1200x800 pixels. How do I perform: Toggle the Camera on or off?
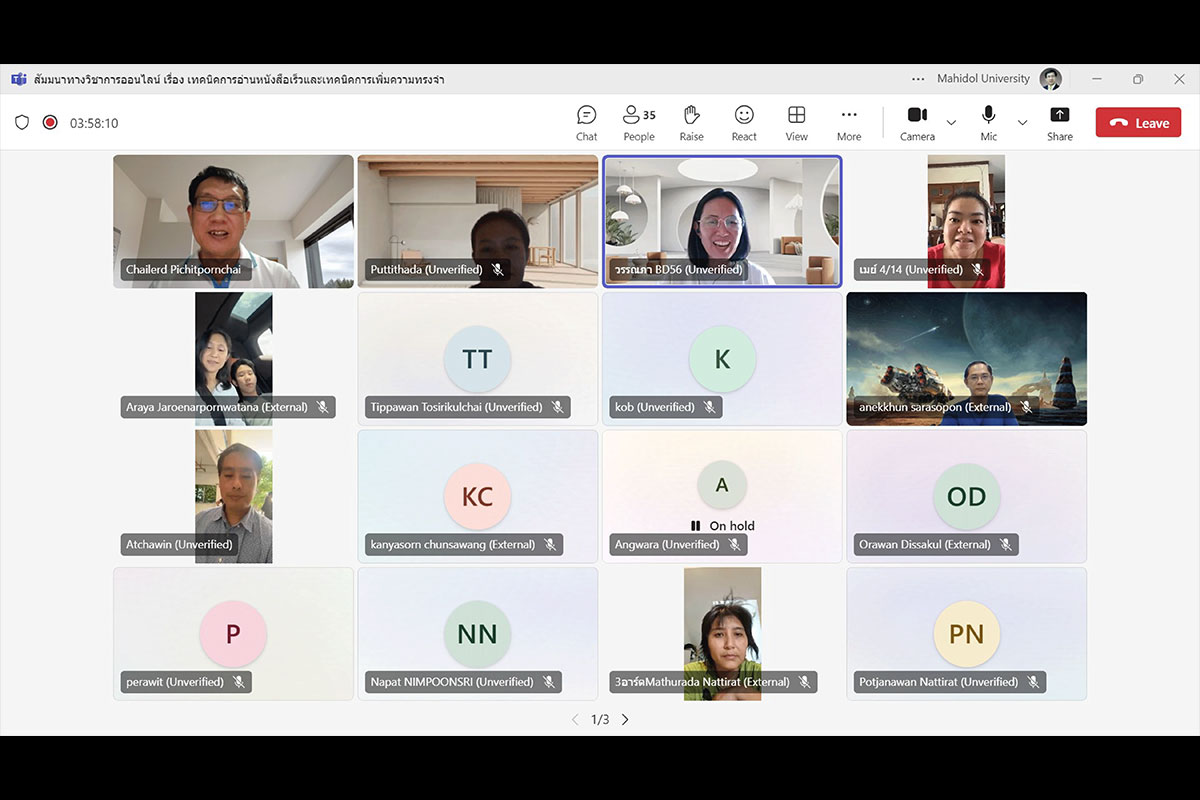point(917,123)
